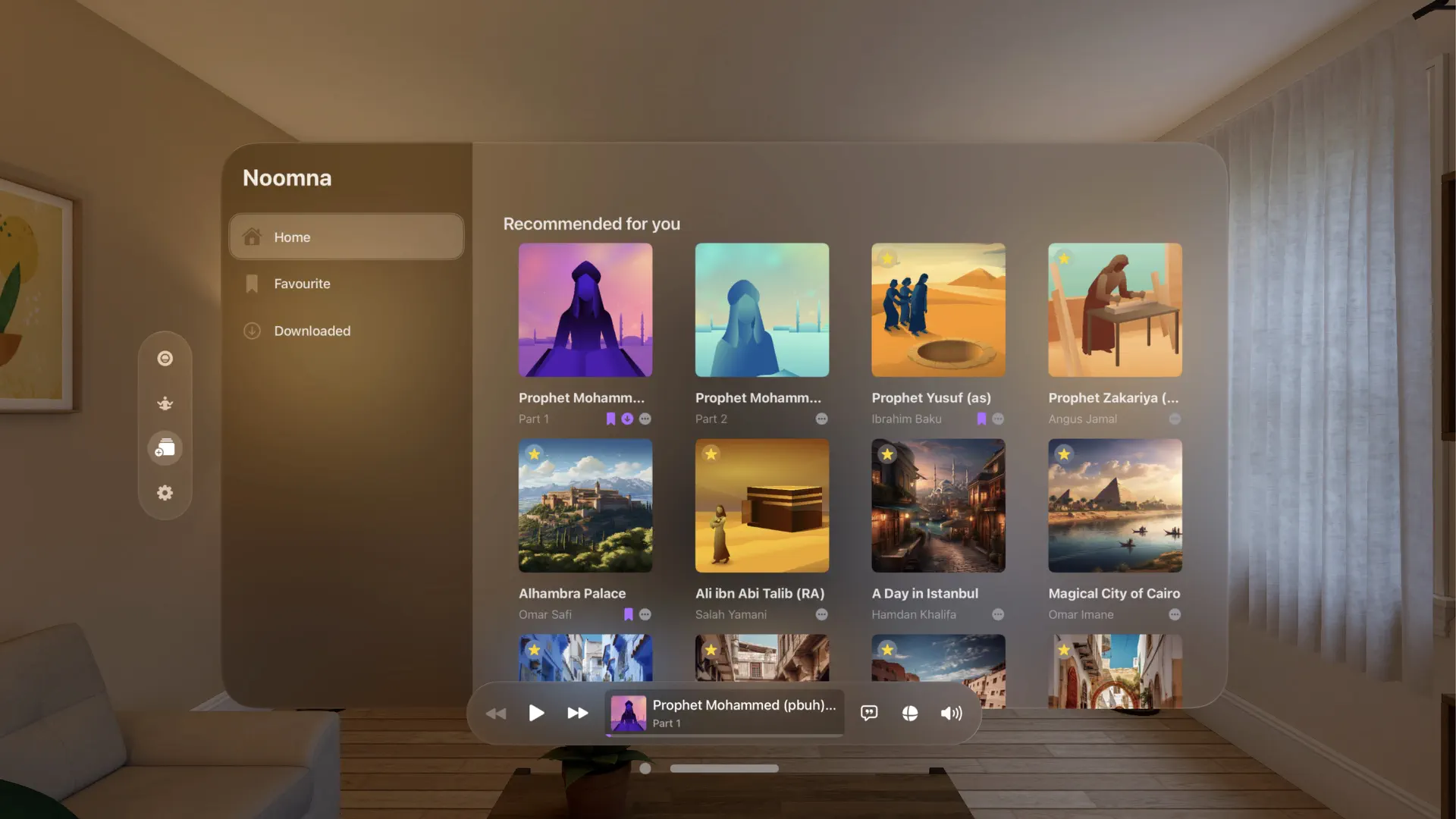The image size is (1456, 819).
Task: Select the stories library tab icon
Action: tap(165, 448)
